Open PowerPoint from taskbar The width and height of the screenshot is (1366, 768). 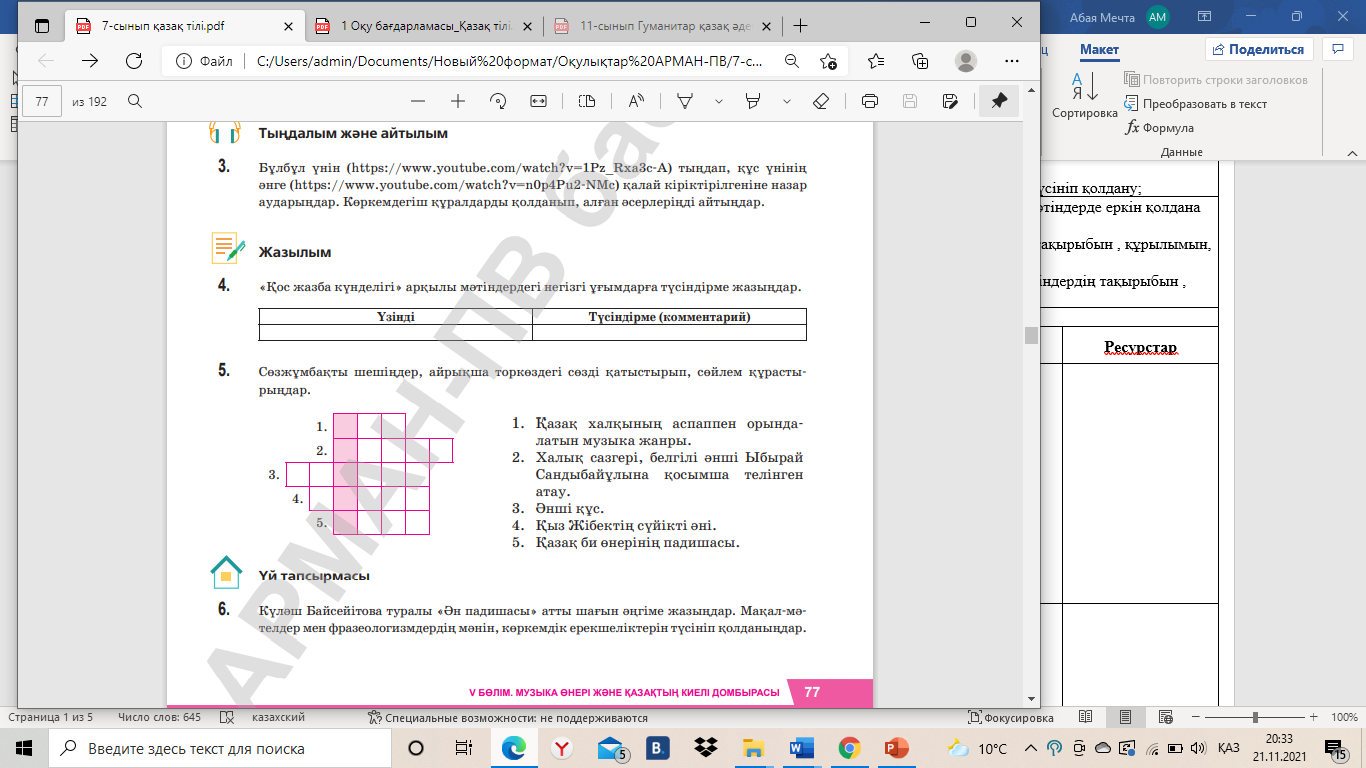click(897, 748)
